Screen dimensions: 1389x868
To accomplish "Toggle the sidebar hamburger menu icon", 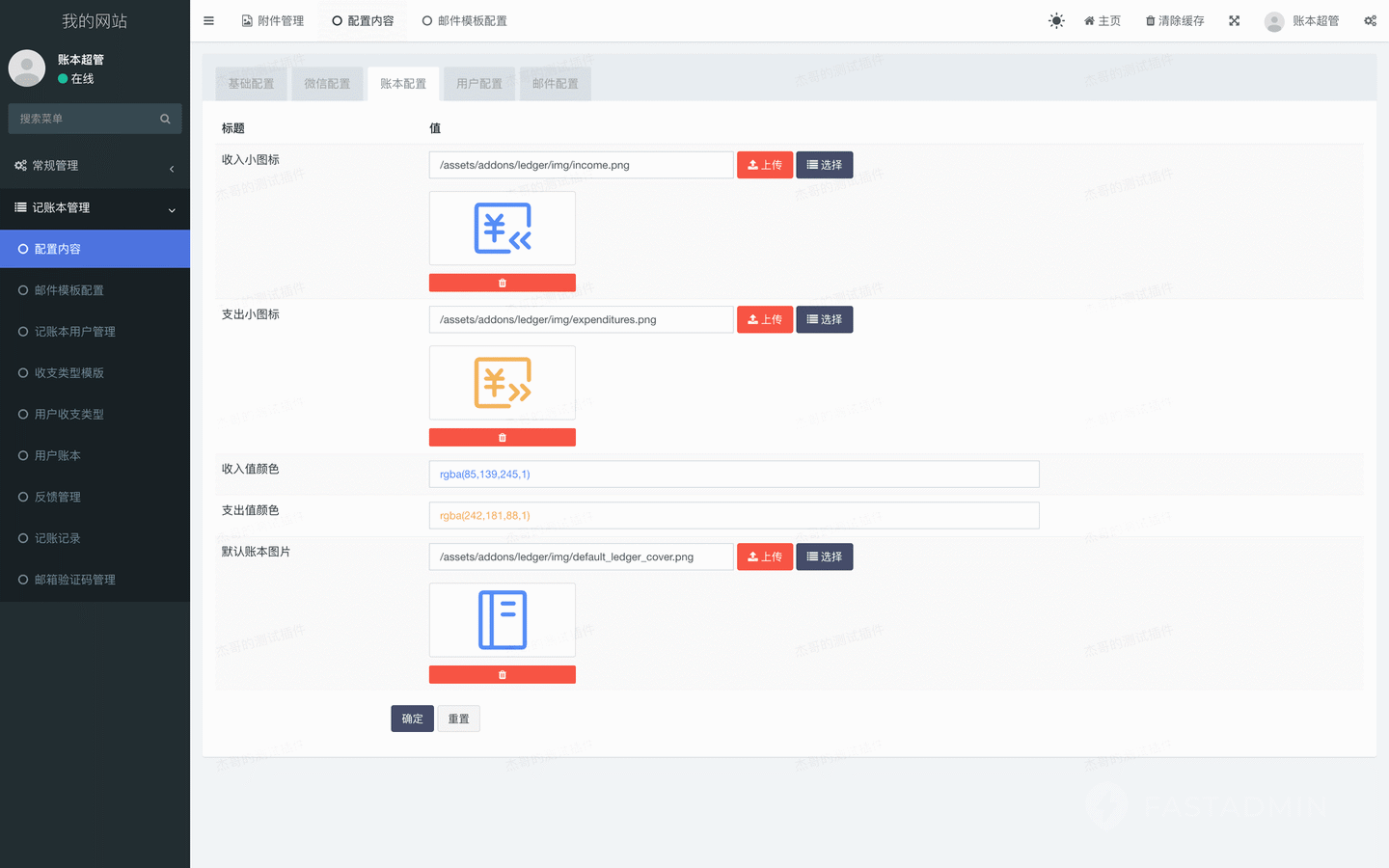I will pos(208,20).
